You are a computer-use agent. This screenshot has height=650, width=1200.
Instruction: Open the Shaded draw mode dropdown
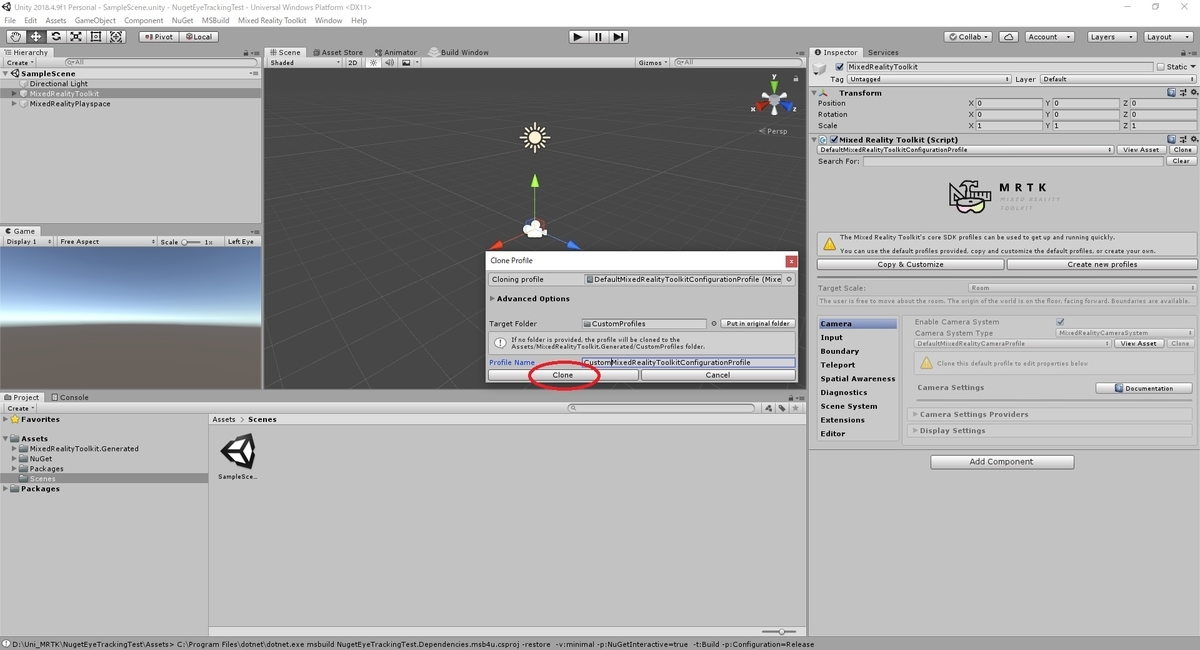(x=305, y=62)
